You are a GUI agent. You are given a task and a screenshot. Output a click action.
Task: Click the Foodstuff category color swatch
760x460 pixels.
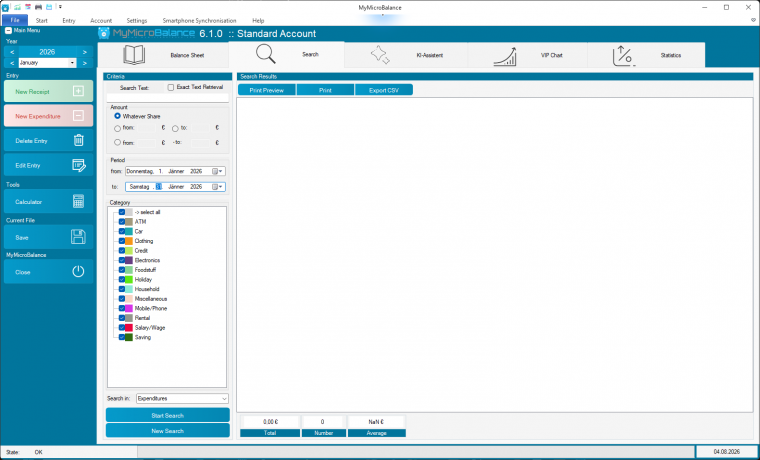(129, 270)
